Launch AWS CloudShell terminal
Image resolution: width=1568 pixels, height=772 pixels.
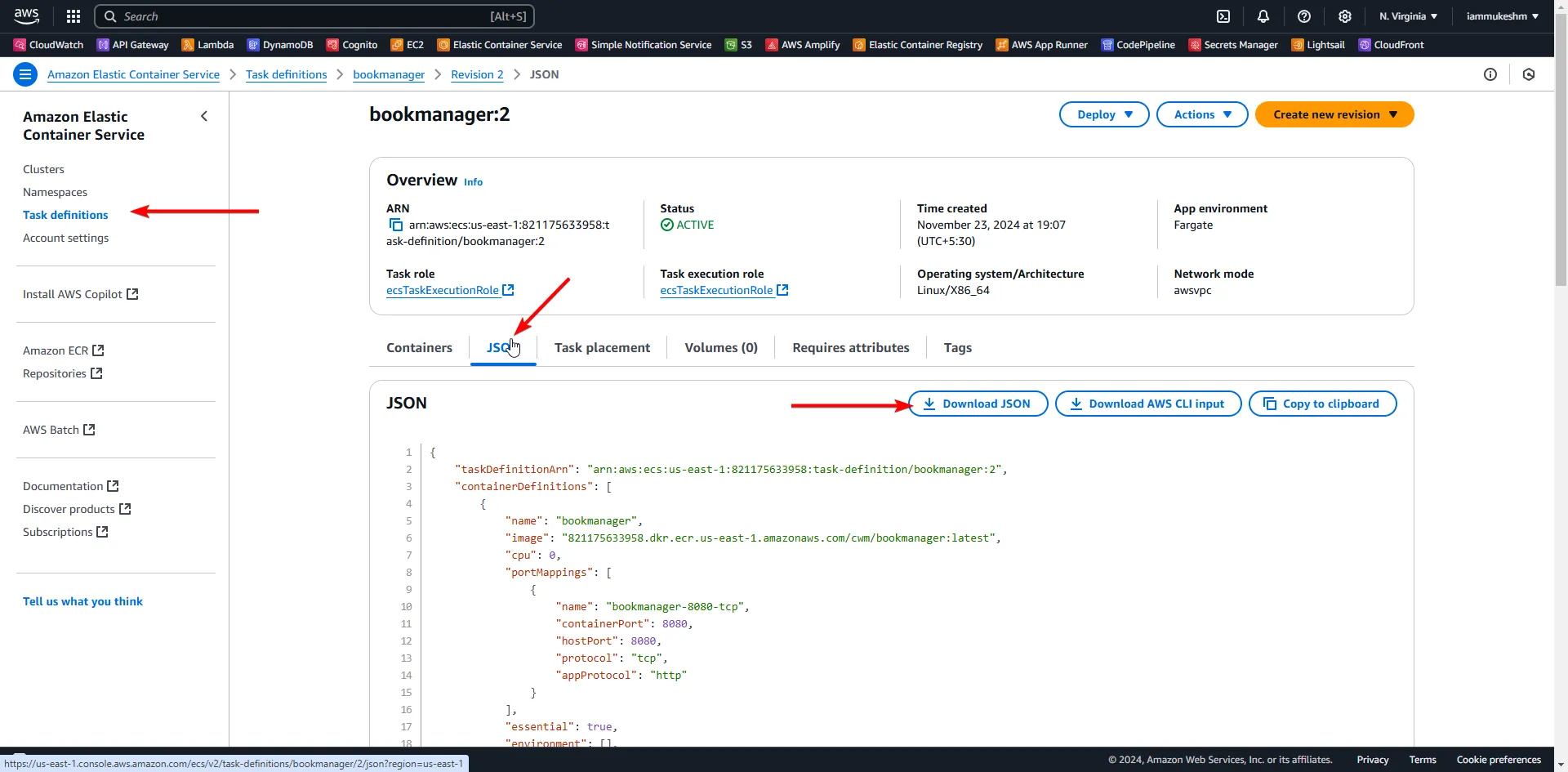(1224, 16)
